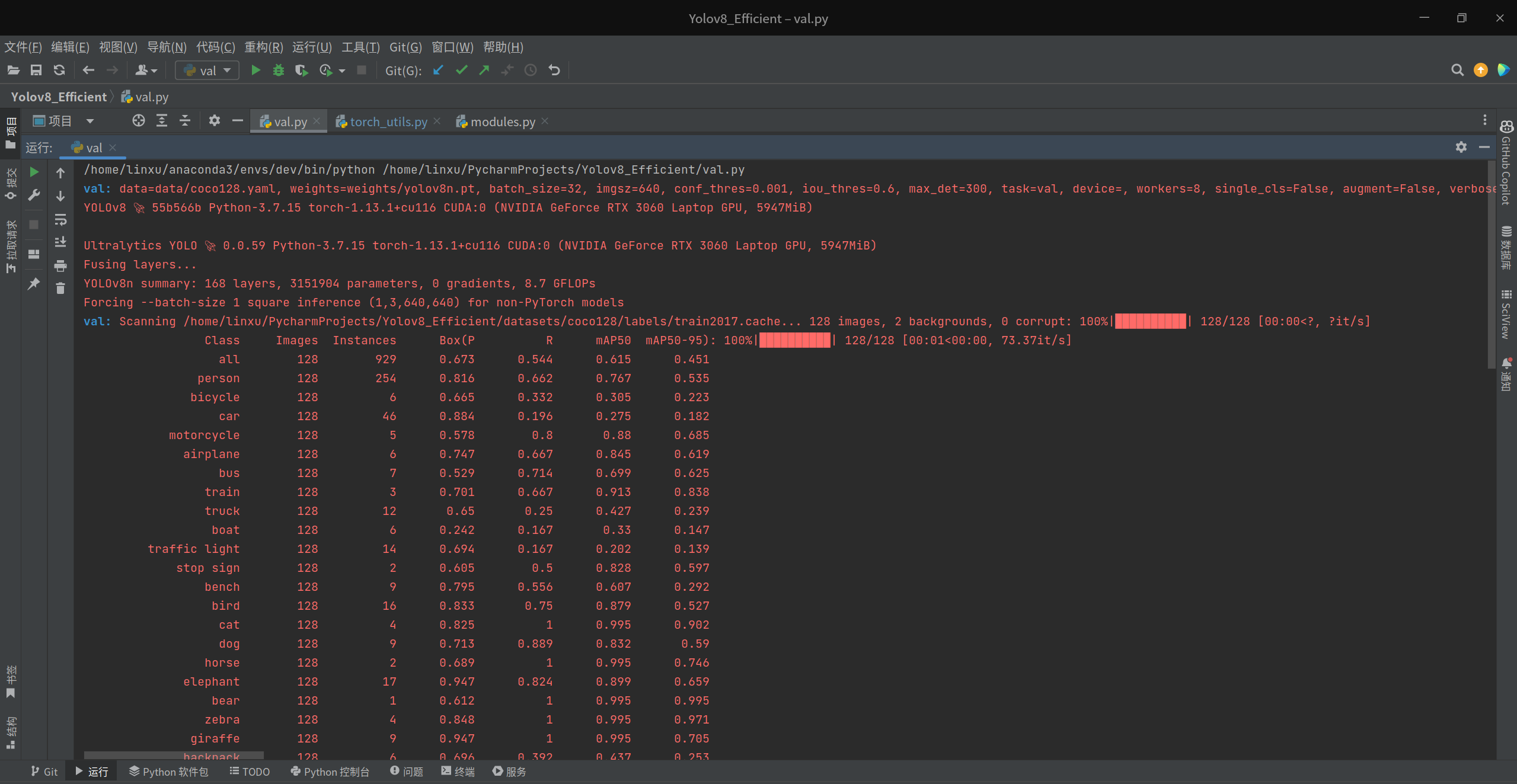
Task: Click the Git update project arrow
Action: pyautogui.click(x=438, y=71)
